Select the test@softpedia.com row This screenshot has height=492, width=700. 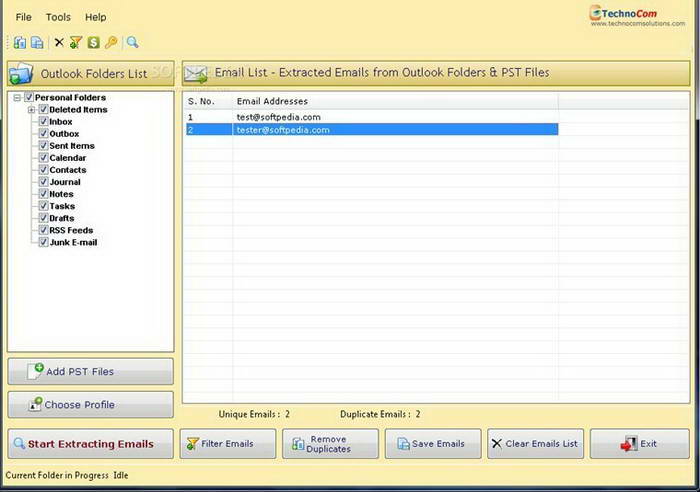372,117
